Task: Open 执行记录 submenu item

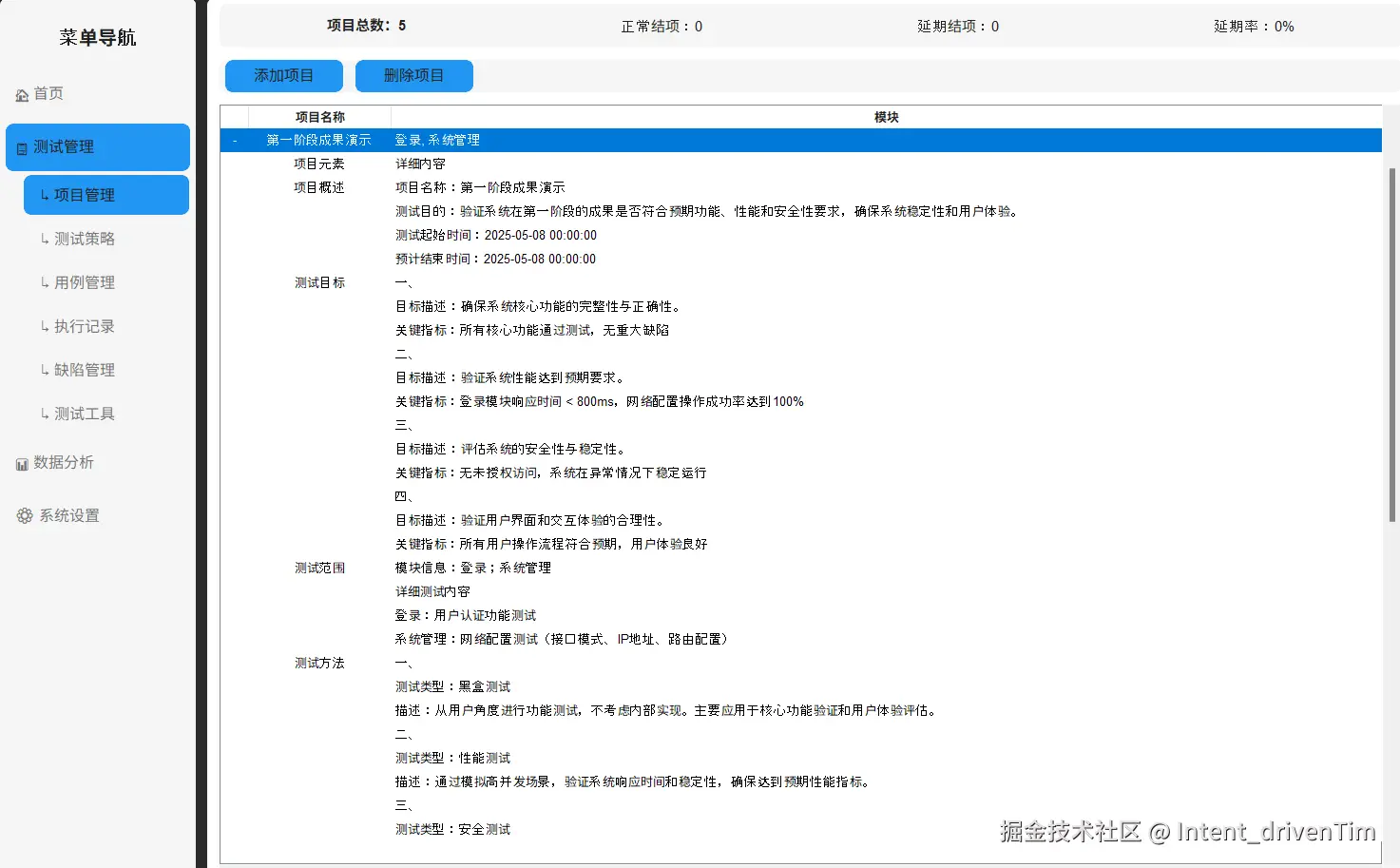Action: pos(85,326)
